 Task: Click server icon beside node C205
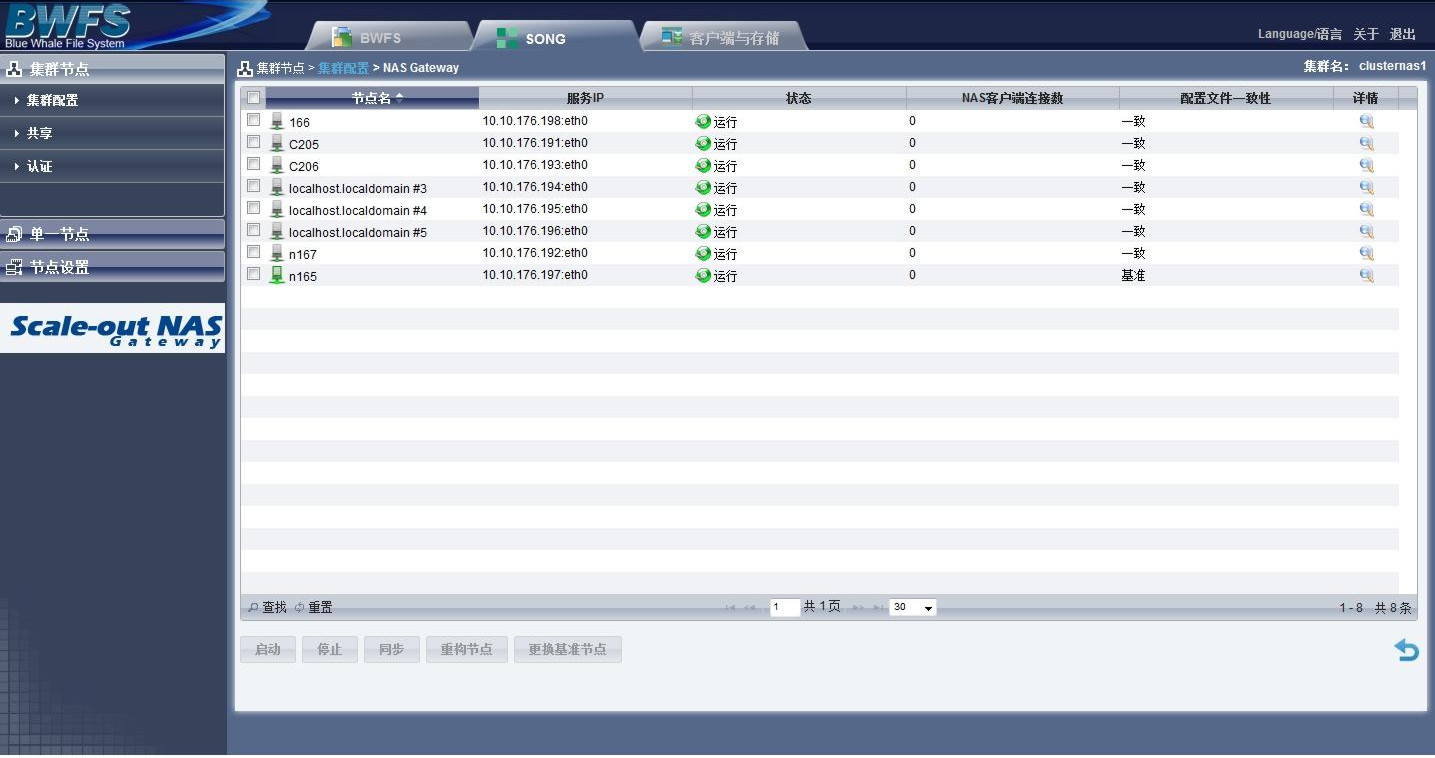coord(277,143)
